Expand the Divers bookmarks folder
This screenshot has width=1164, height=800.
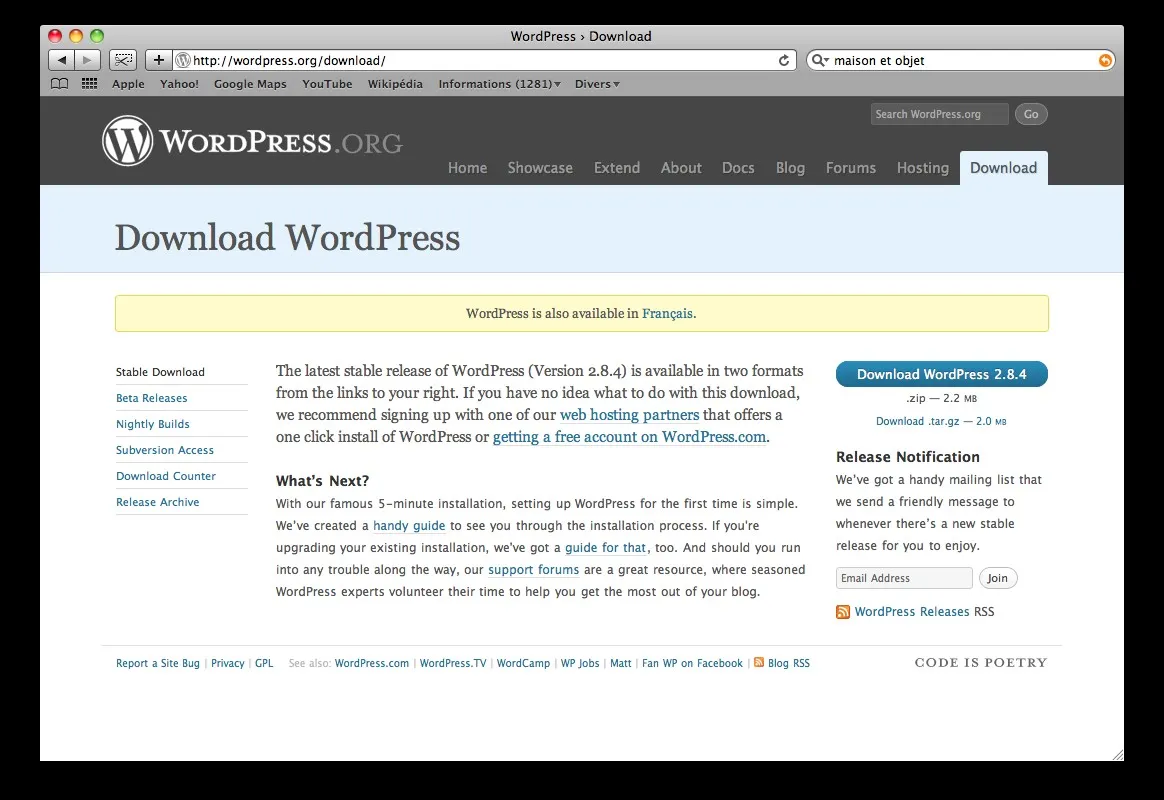click(597, 84)
